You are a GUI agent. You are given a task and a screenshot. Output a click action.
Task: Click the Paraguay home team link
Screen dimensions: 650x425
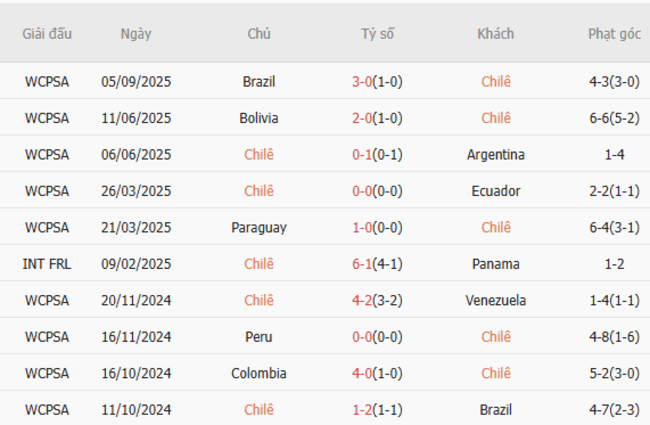click(x=259, y=228)
